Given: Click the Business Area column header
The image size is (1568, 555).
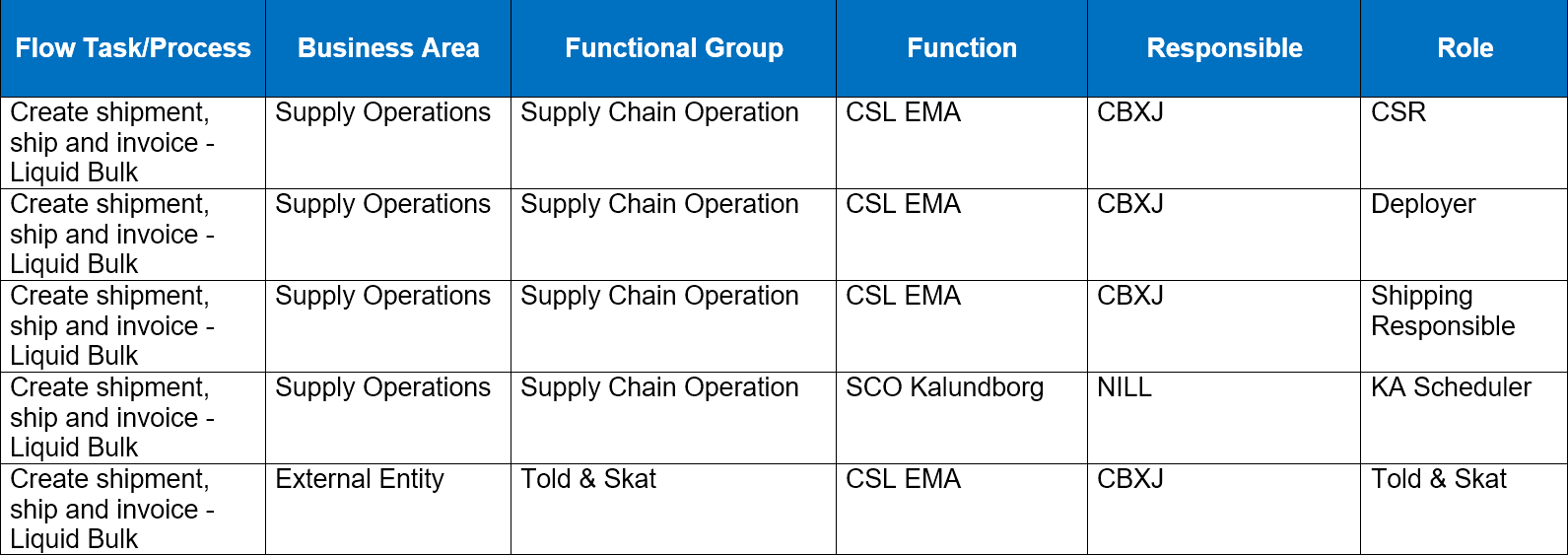Looking at the screenshot, I should [x=388, y=48].
